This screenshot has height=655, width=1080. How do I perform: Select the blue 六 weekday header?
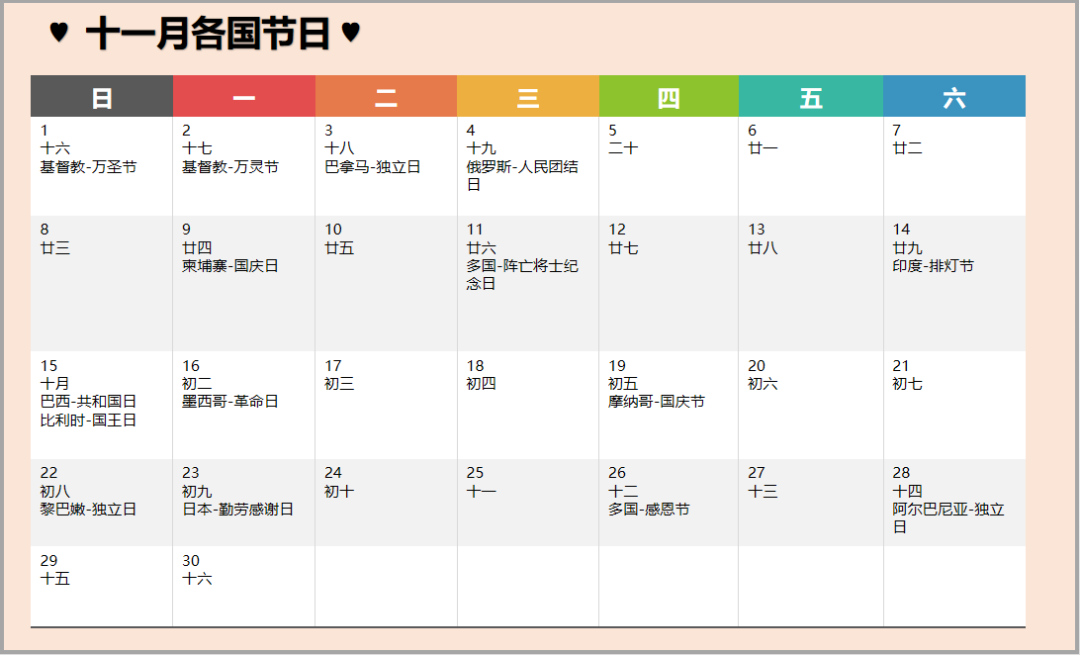coord(955,96)
